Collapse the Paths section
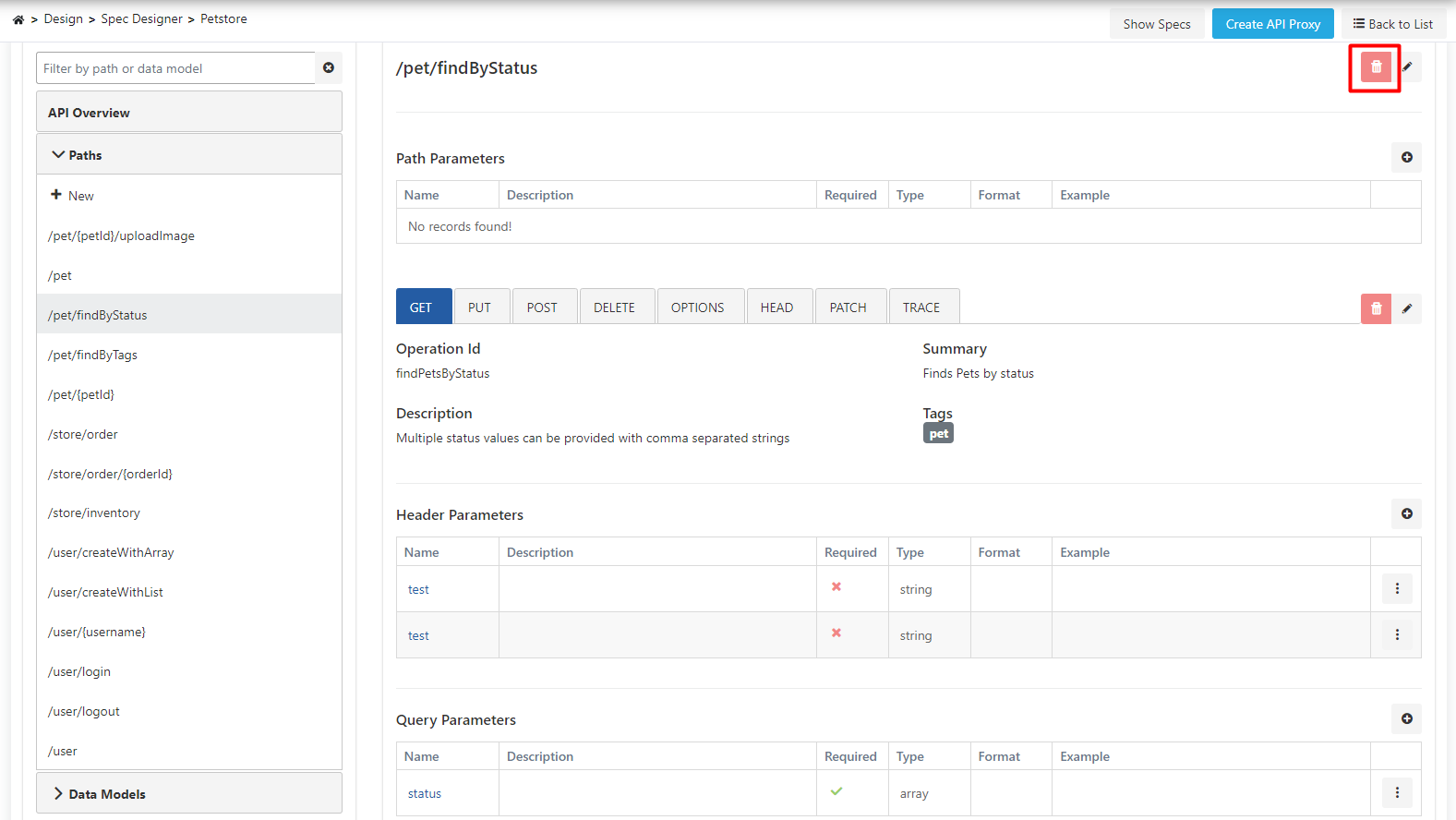 pyautogui.click(x=78, y=155)
